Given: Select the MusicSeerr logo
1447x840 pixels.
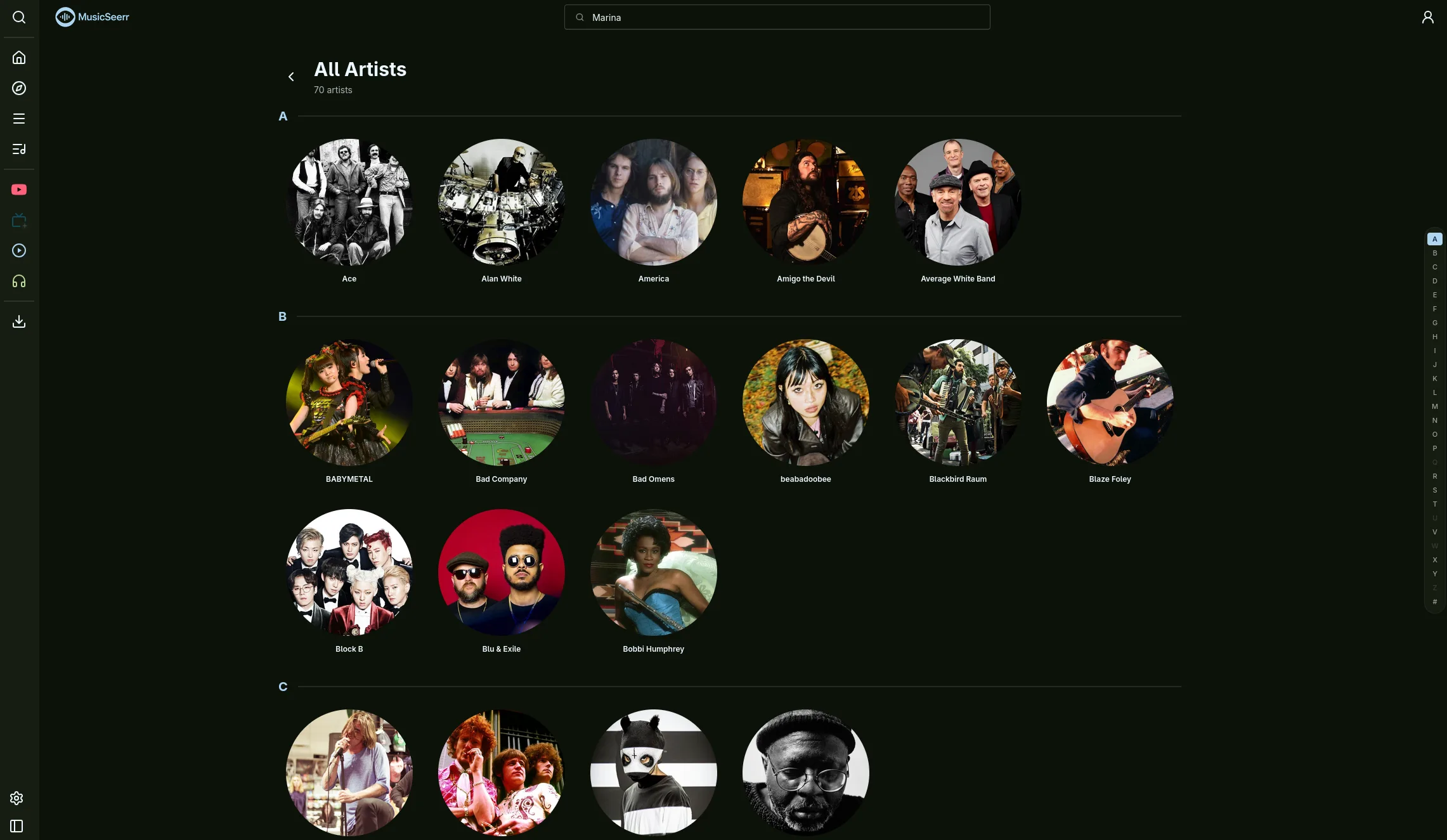Looking at the screenshot, I should pos(92,17).
